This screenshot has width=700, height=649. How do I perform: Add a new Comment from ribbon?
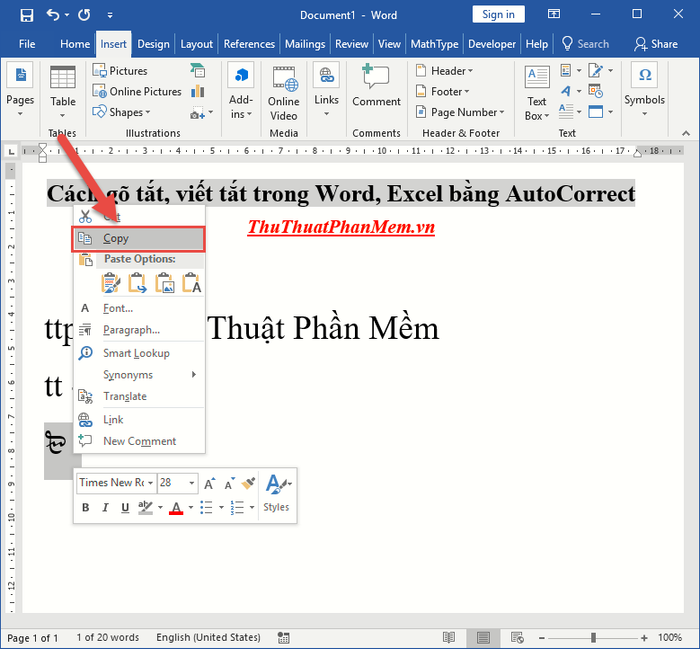pyautogui.click(x=376, y=86)
